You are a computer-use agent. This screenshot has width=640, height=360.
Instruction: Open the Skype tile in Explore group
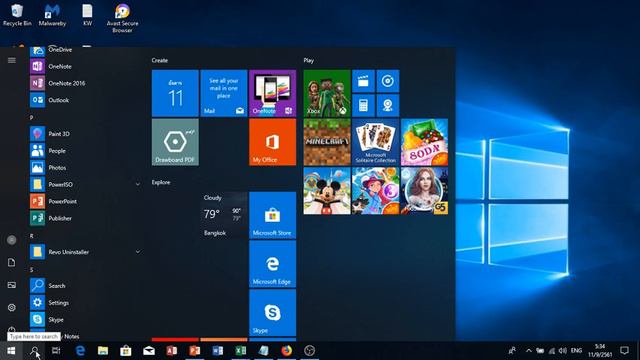(x=272, y=313)
